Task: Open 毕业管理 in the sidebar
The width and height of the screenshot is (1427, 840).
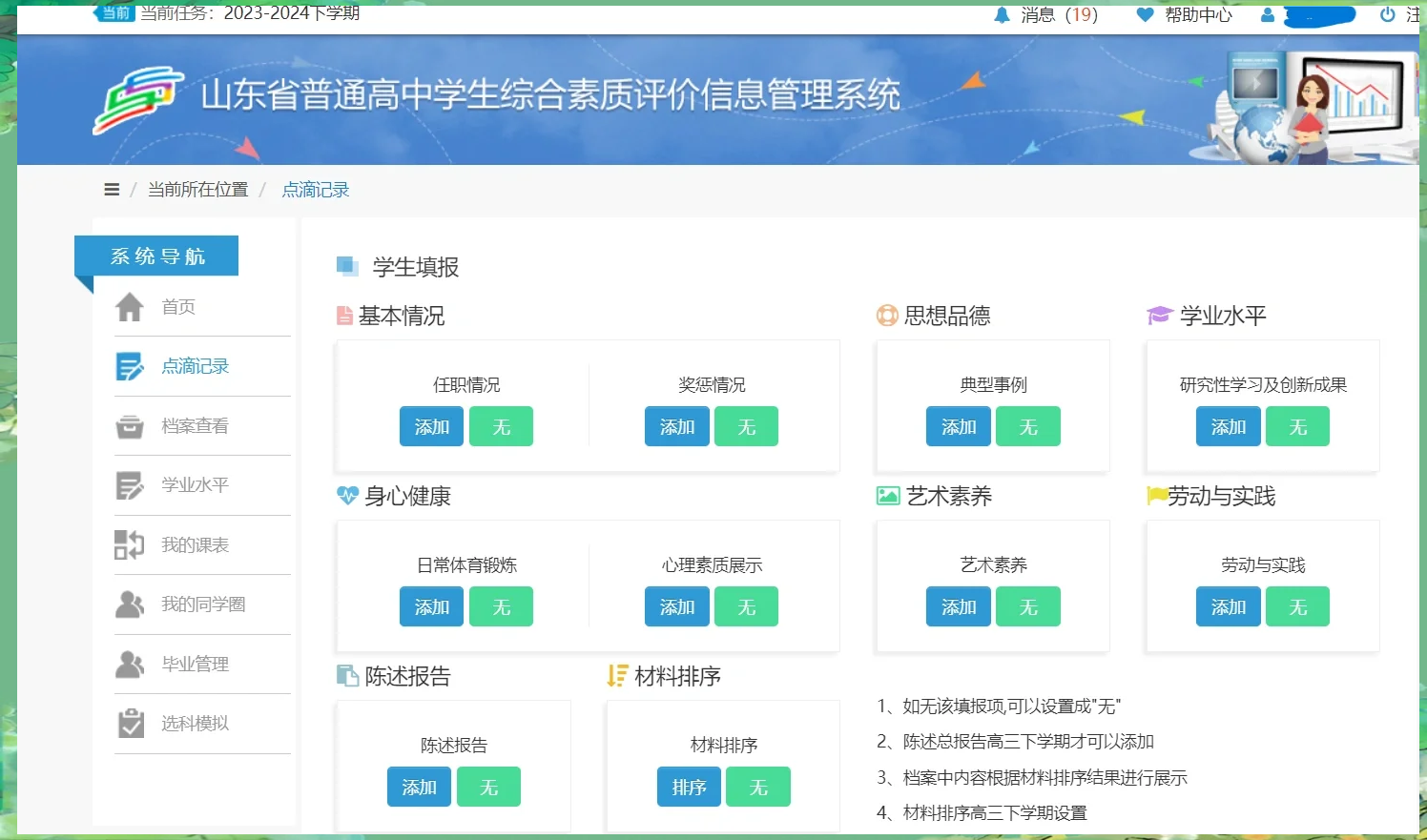Action: click(195, 665)
